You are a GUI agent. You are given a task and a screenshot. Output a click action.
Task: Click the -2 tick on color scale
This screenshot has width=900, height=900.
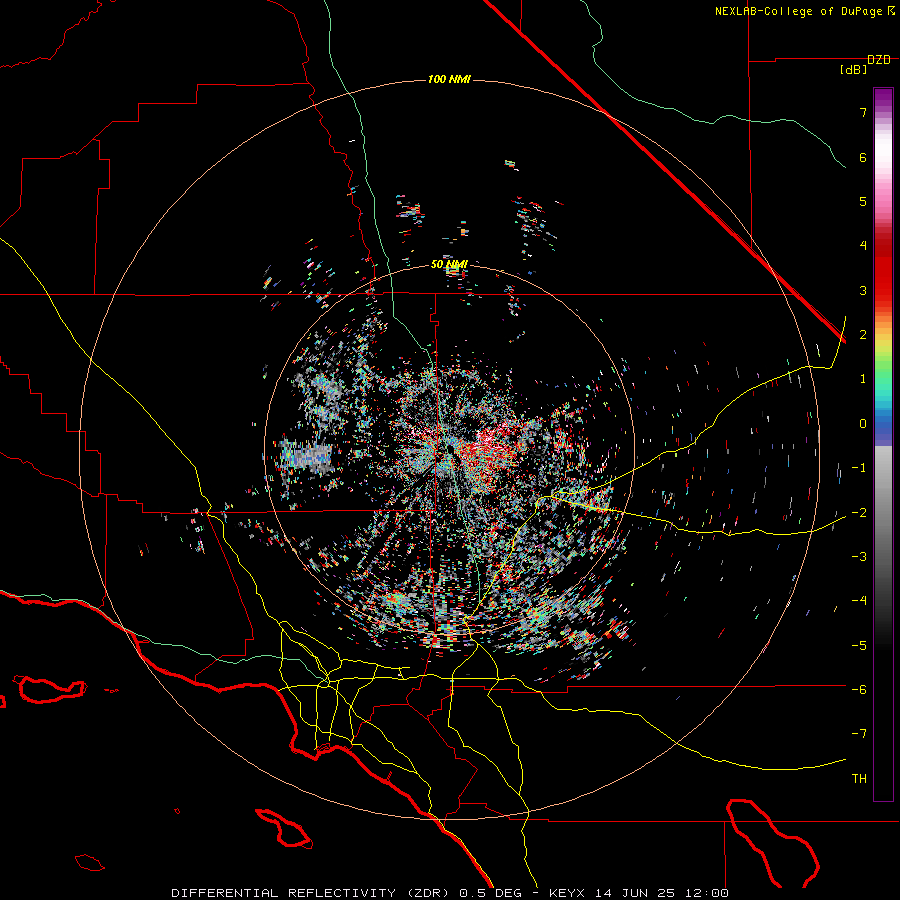click(859, 513)
